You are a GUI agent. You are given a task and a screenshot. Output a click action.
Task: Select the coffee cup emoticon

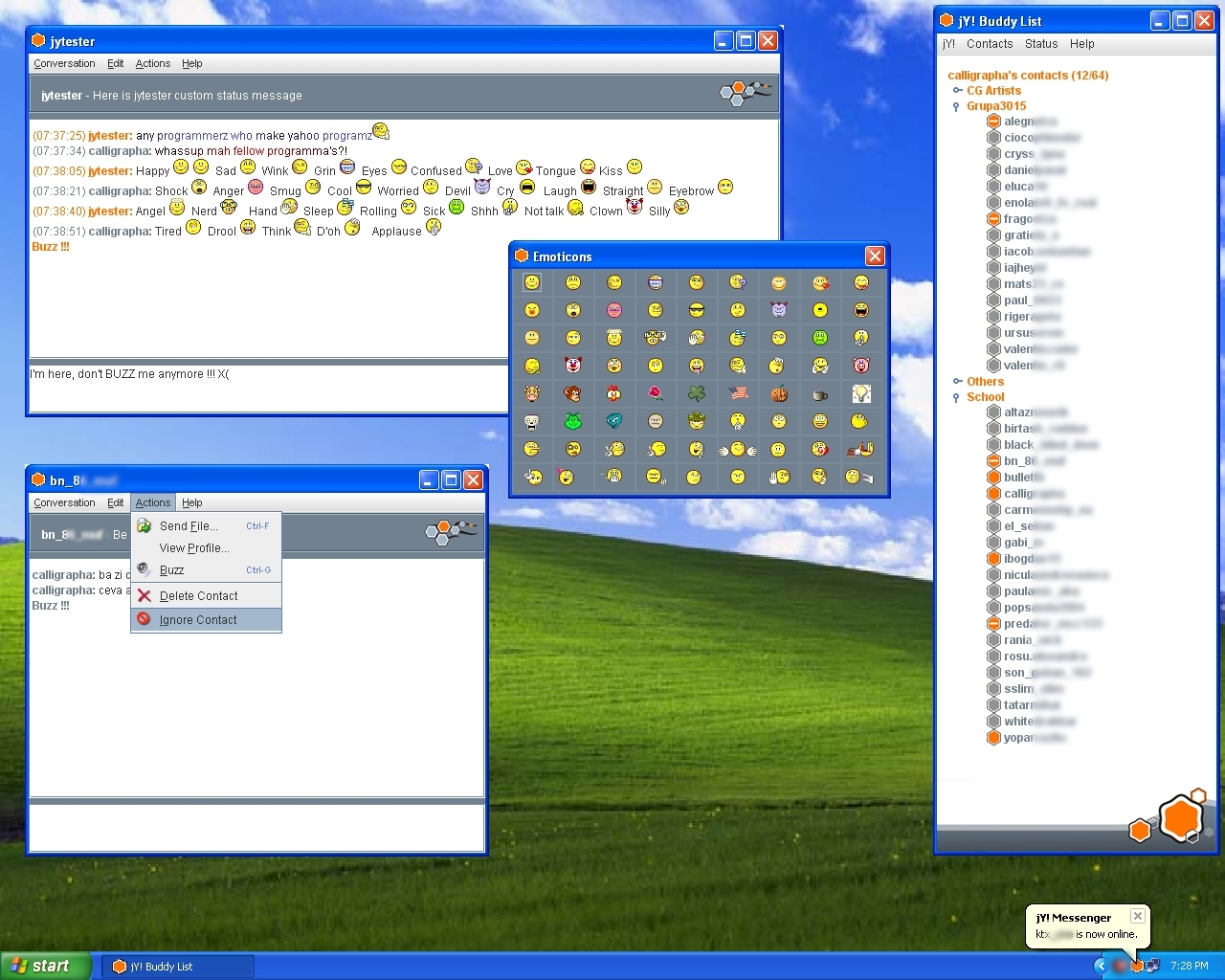pyautogui.click(x=820, y=393)
